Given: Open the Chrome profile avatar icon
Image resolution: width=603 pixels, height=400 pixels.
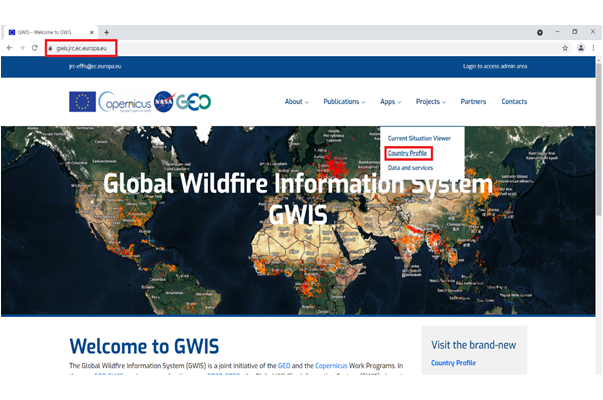Looking at the screenshot, I should pyautogui.click(x=580, y=47).
